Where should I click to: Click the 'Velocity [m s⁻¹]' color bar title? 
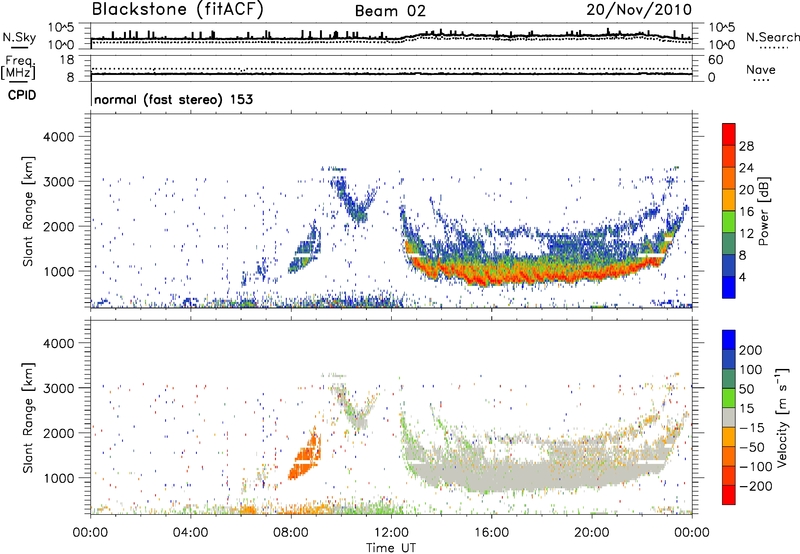783,417
